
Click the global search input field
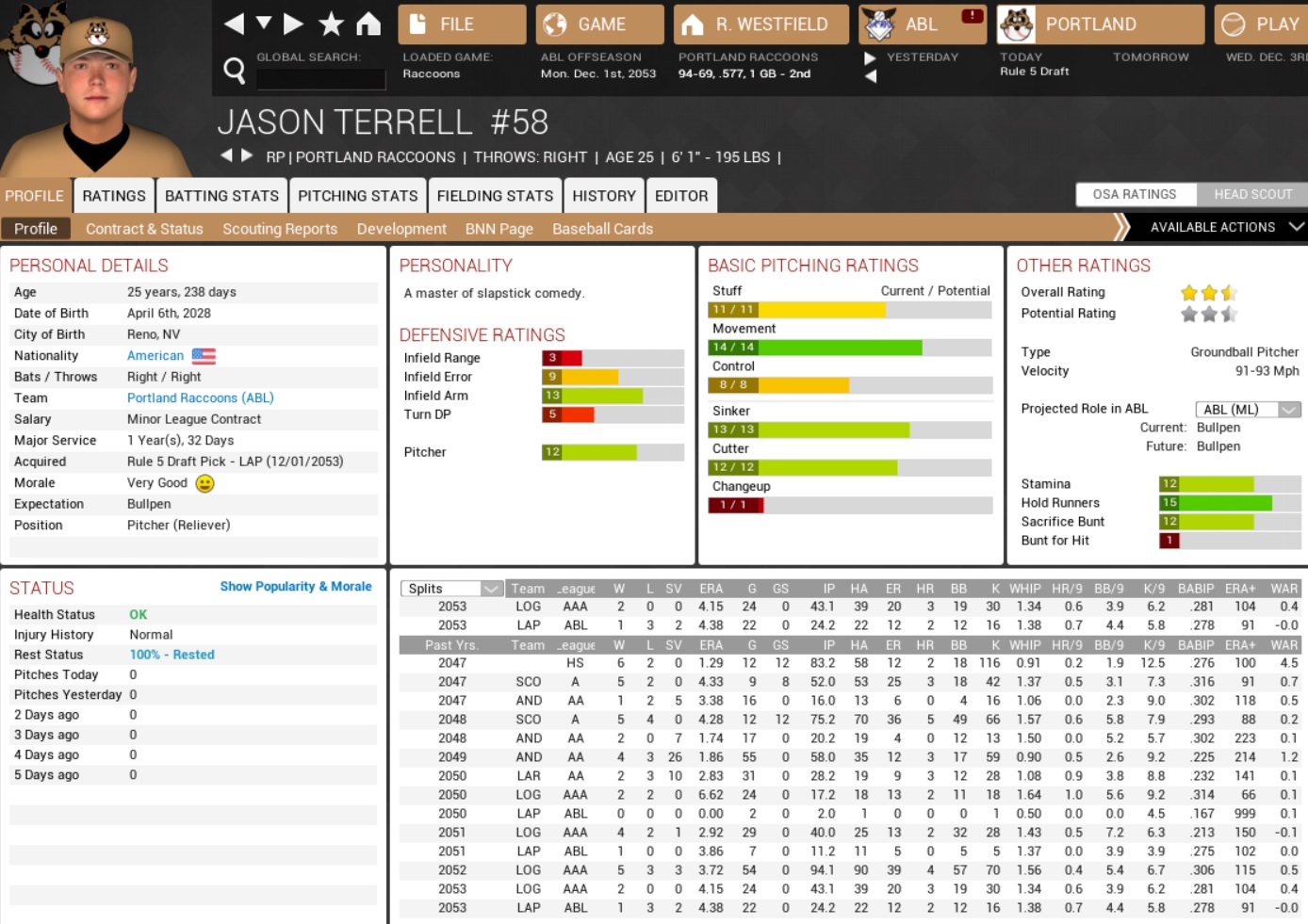click(321, 79)
